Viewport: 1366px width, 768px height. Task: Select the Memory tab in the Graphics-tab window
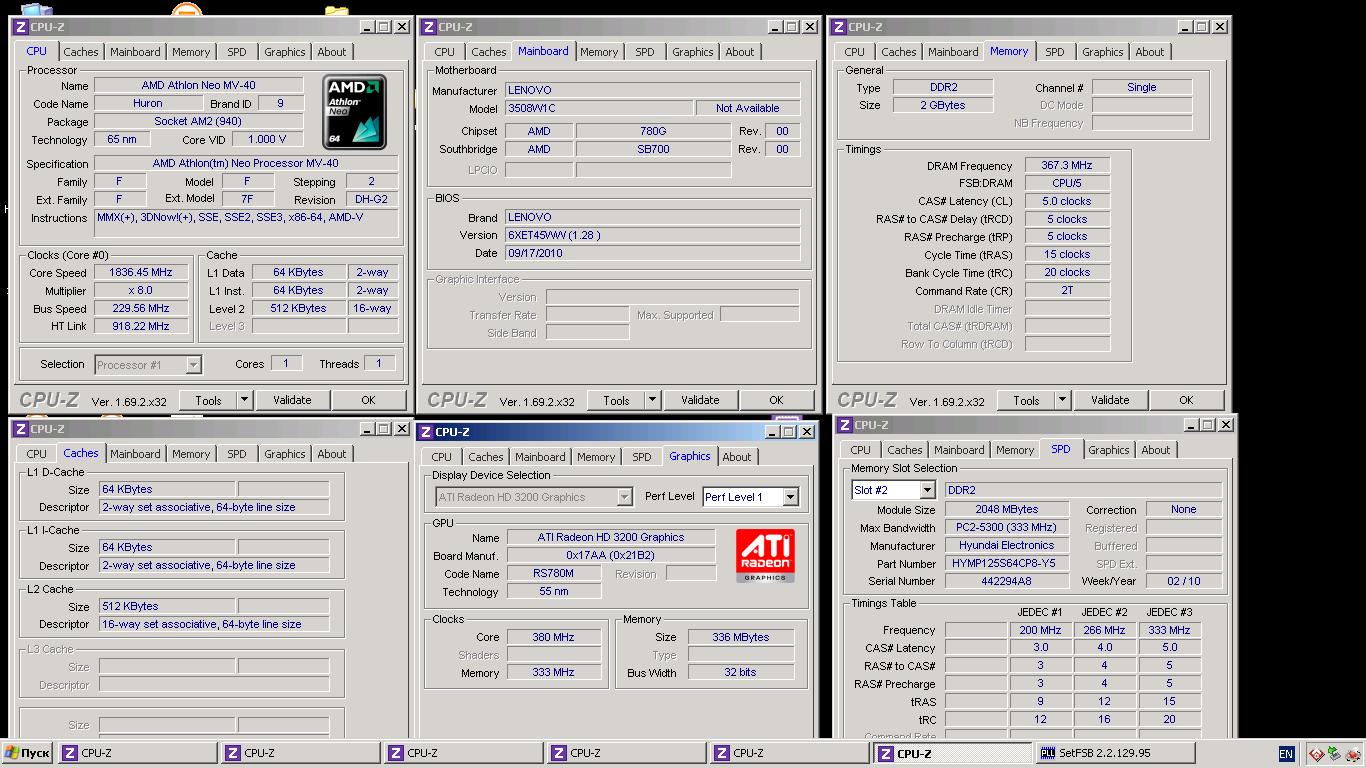point(596,457)
